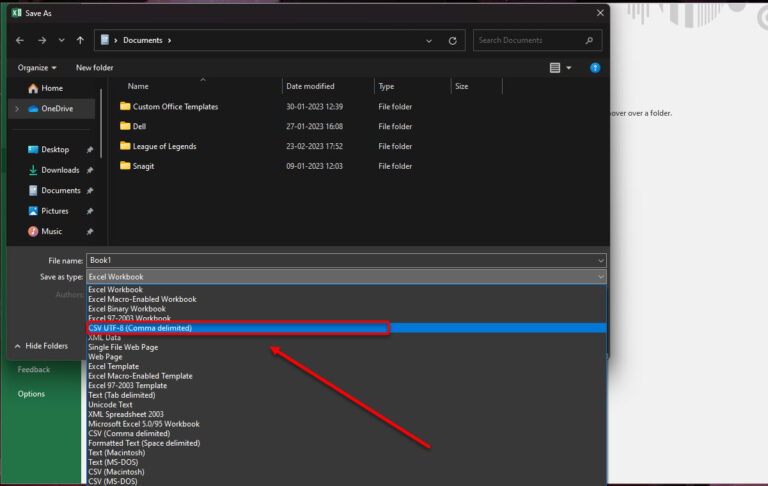Choose CSV UTF-8 (Comma delimited) type
The width and height of the screenshot is (768, 486).
click(346, 328)
